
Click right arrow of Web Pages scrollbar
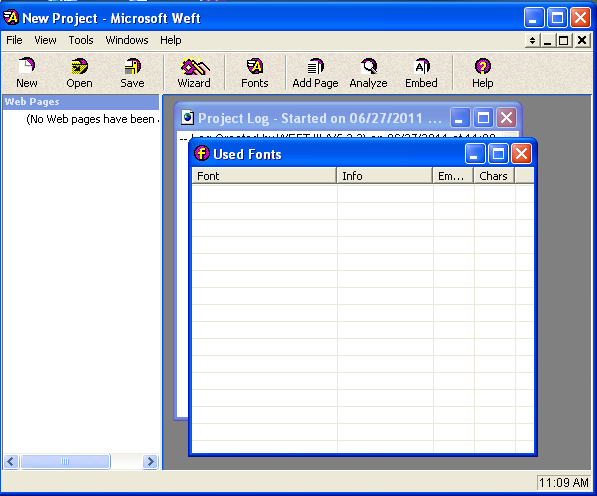pos(150,461)
